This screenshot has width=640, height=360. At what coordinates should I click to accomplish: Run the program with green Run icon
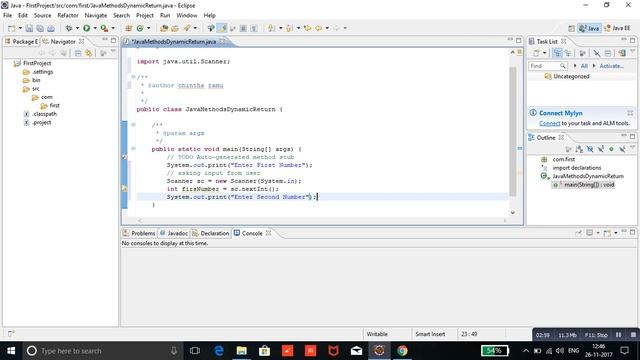pyautogui.click(x=87, y=28)
